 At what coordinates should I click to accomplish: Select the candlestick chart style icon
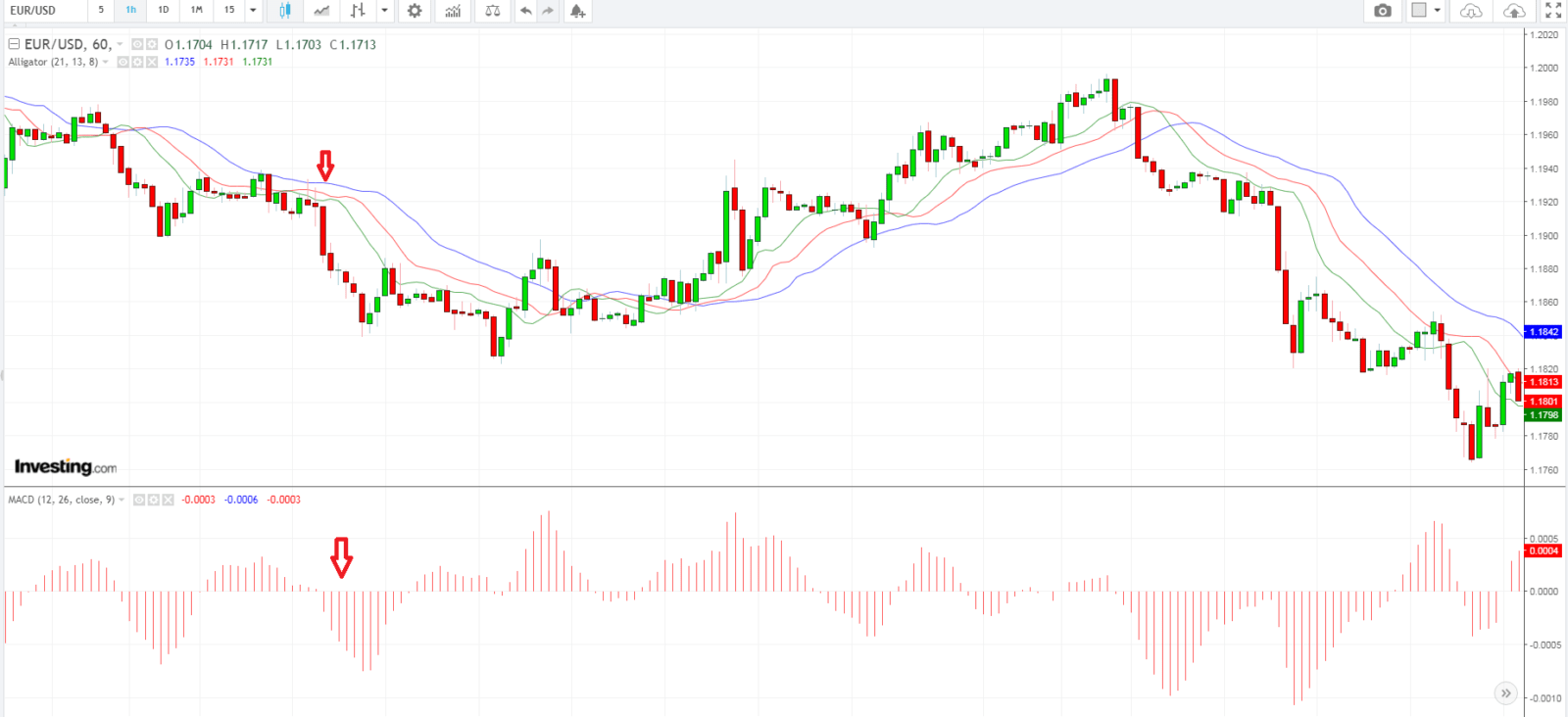pos(285,11)
